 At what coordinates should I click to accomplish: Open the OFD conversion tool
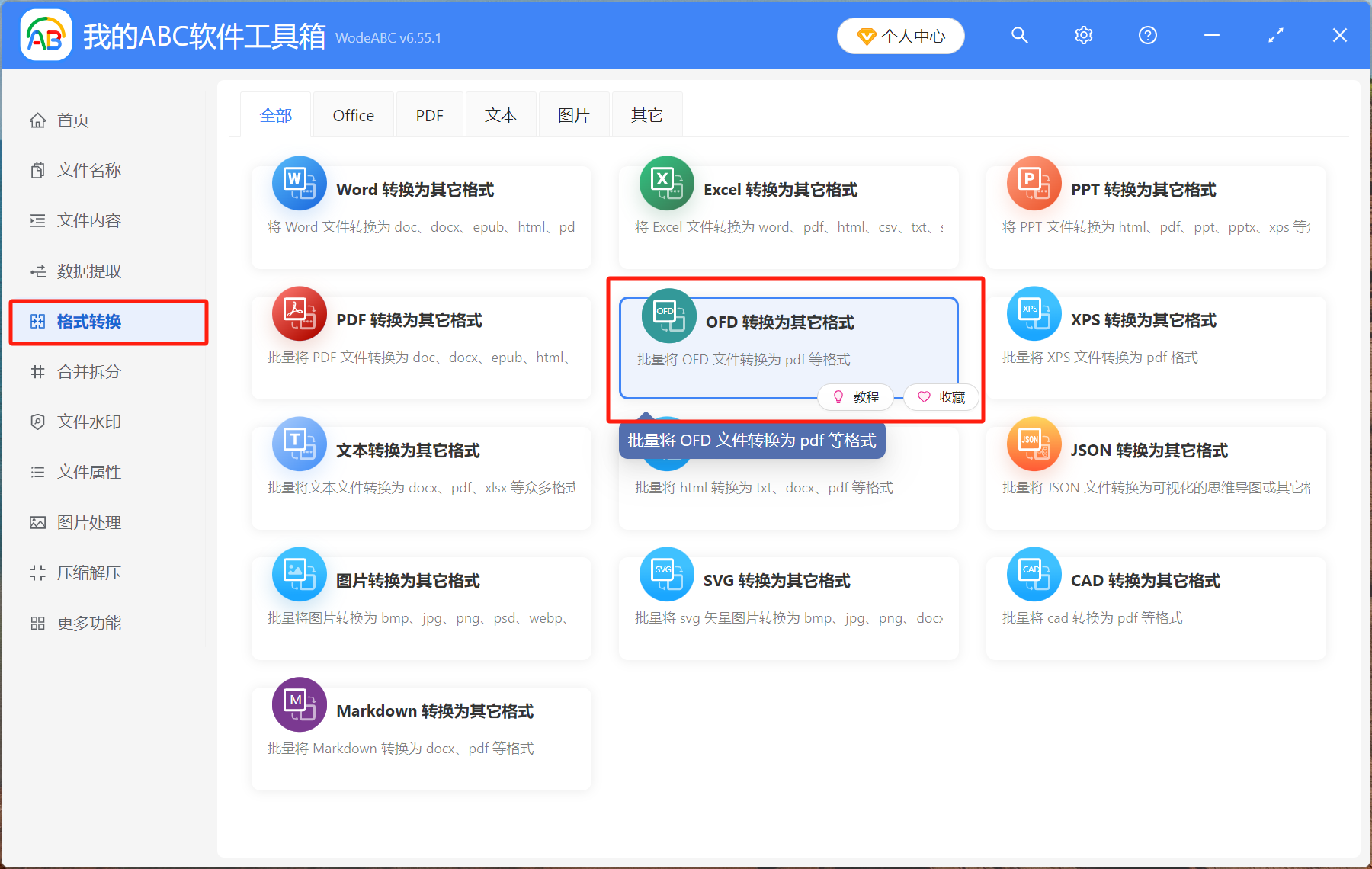pyautogui.click(x=665, y=315)
